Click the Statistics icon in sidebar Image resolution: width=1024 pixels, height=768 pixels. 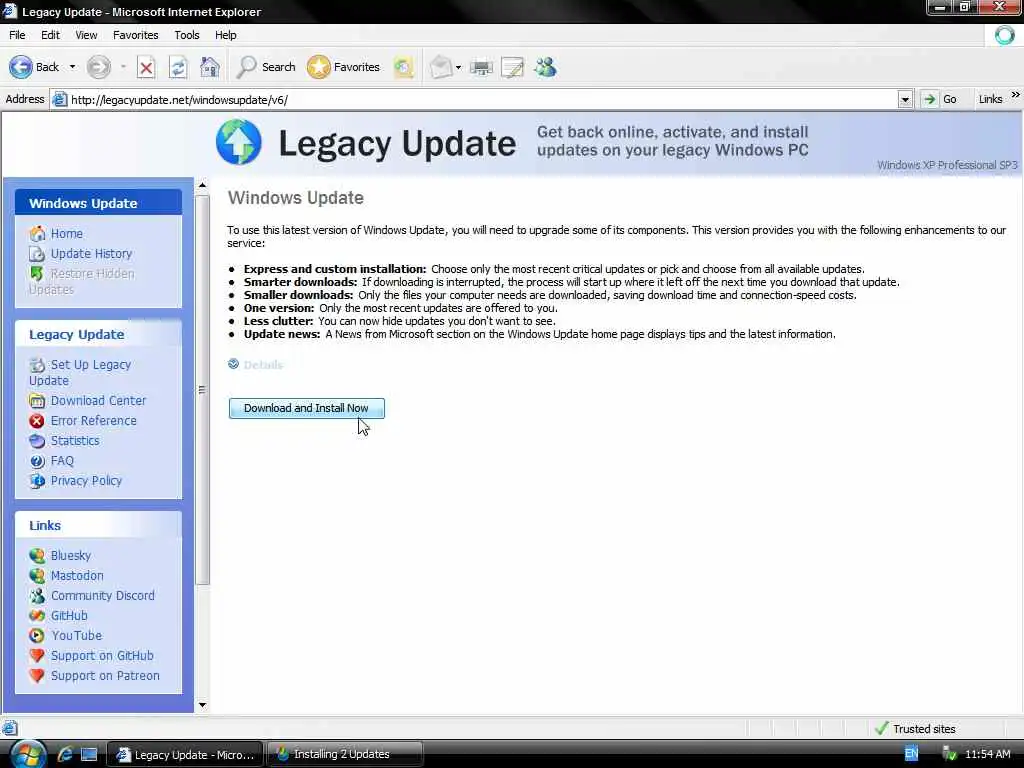[37, 441]
